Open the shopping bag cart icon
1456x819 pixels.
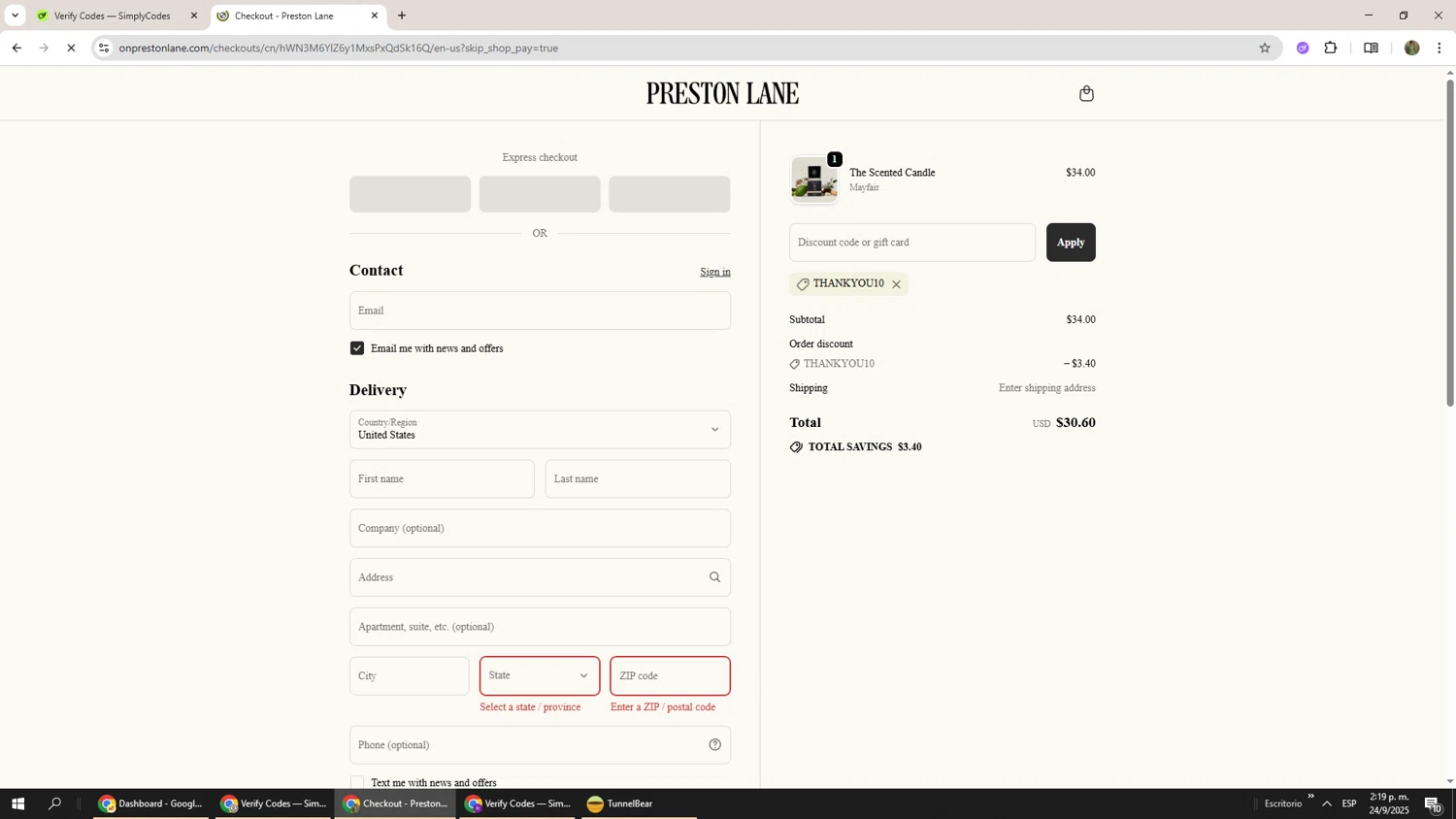[1086, 93]
